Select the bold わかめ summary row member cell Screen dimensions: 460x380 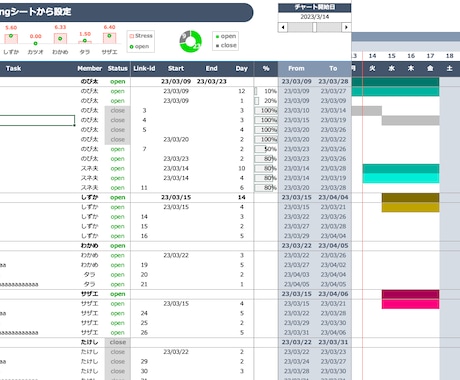tap(90, 246)
